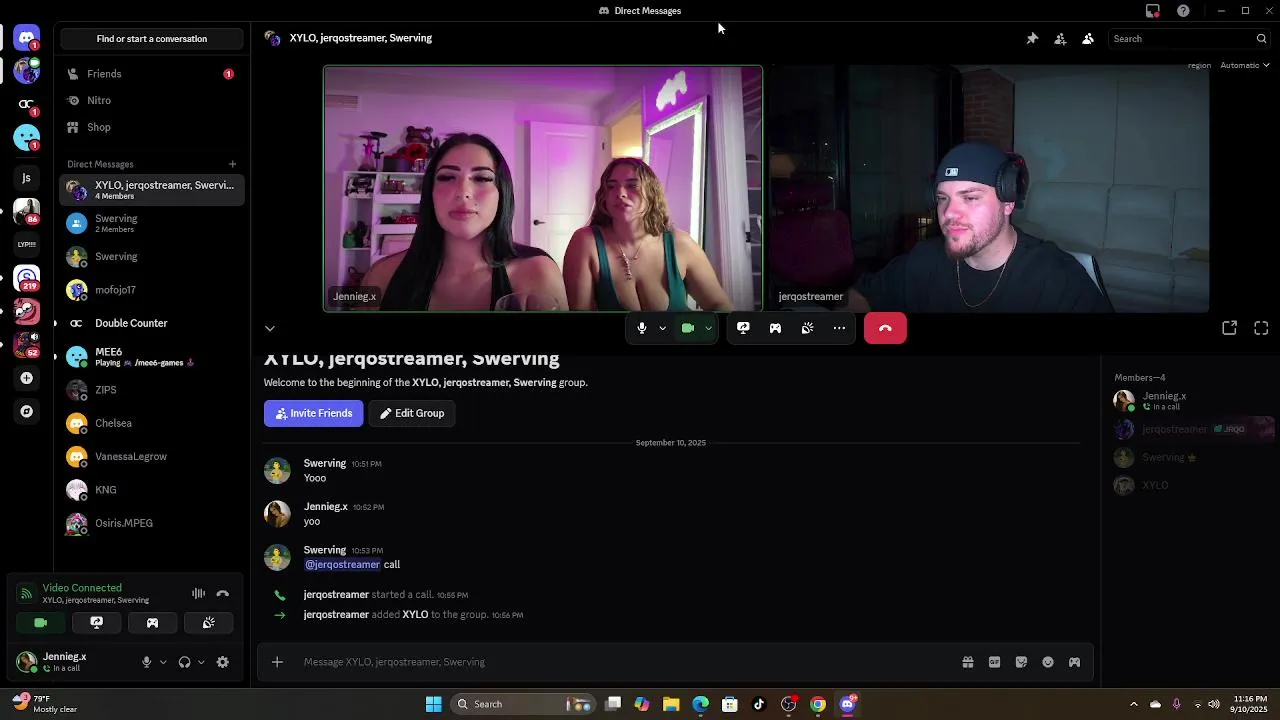Click Find or start a conversation
This screenshot has width=1280, height=720.
[152, 38]
